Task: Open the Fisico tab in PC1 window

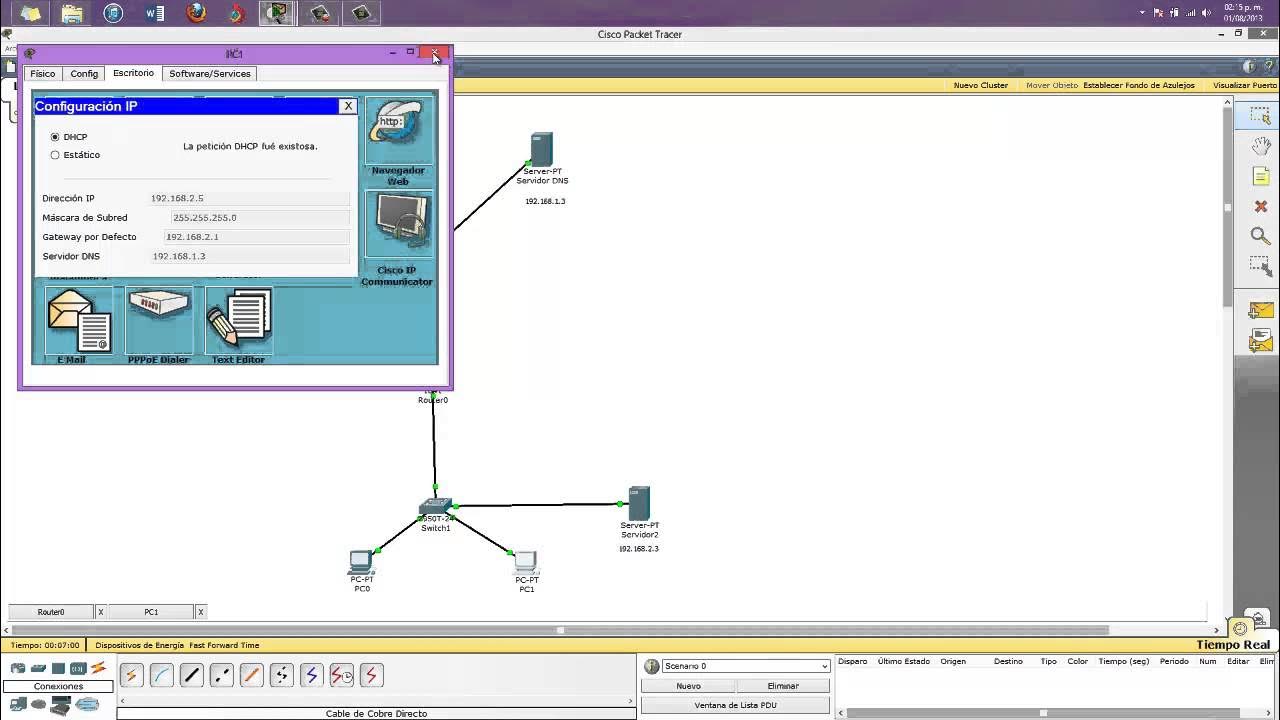Action: click(43, 74)
